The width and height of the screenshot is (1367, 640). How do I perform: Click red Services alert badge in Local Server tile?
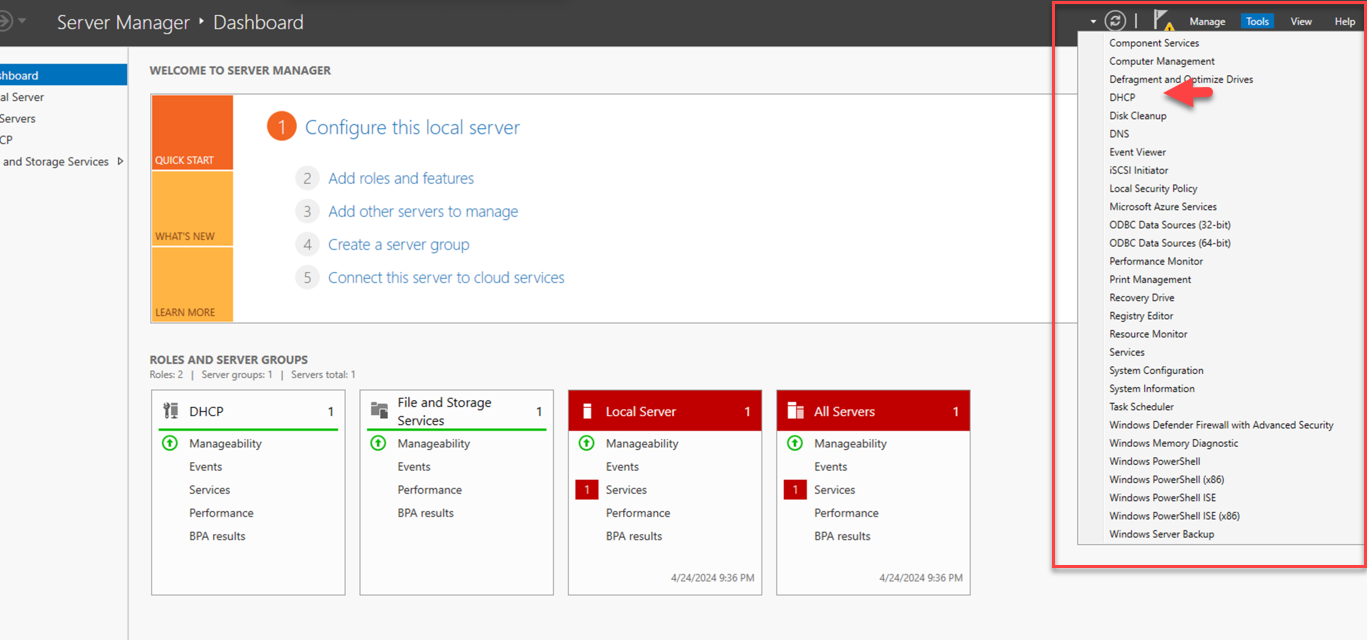click(587, 490)
